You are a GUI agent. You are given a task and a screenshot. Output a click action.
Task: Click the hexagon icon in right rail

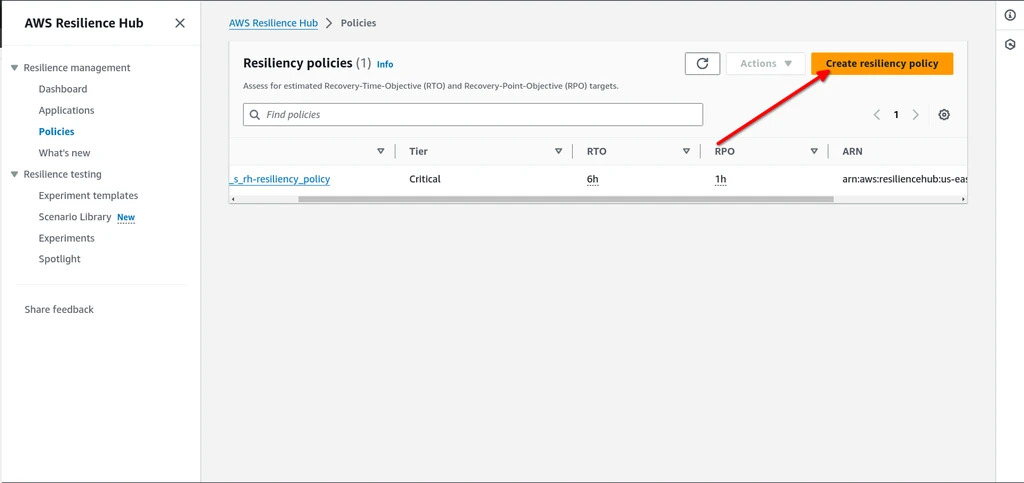click(1010, 44)
